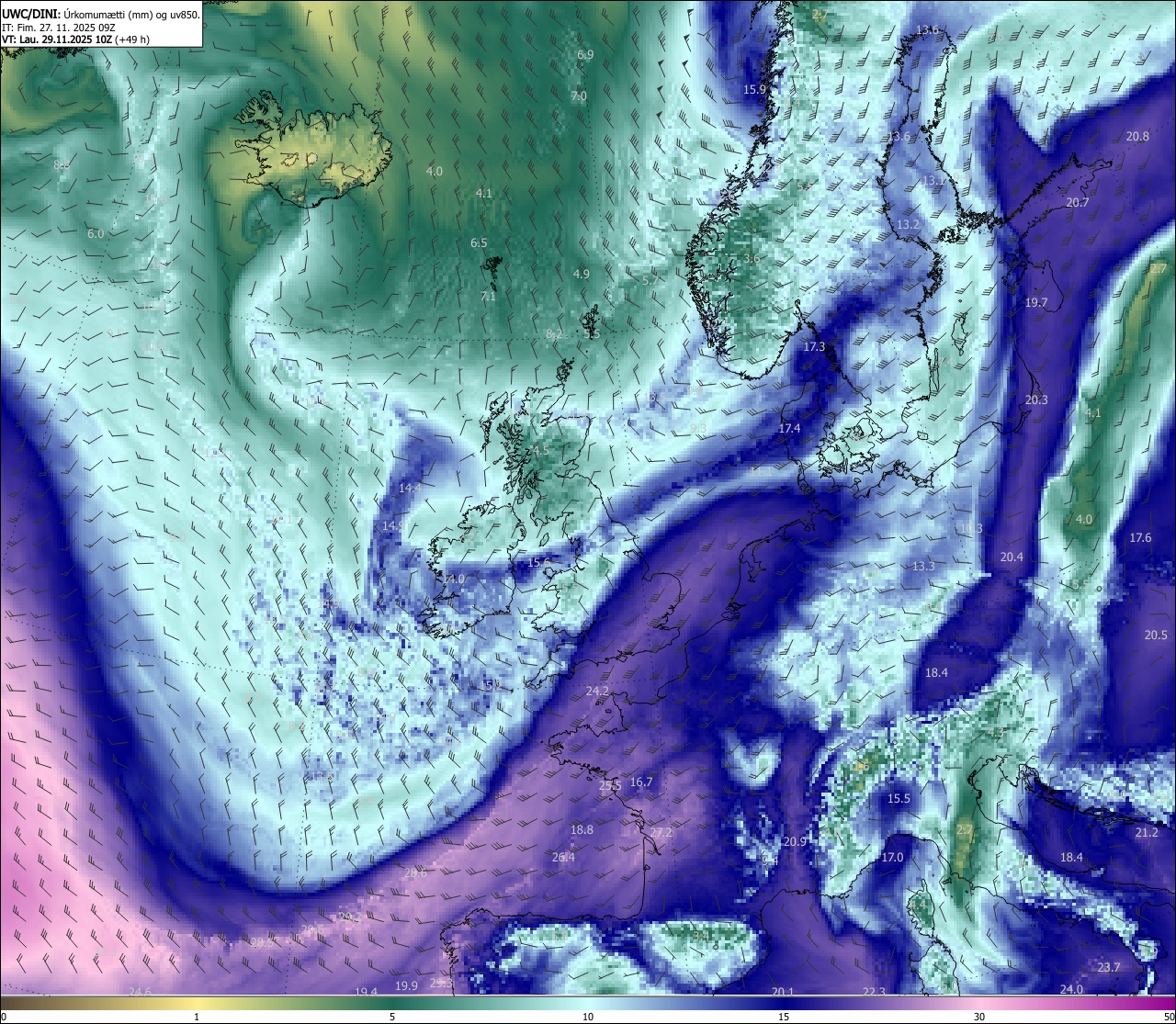Click the 20.3 value label
This screenshot has width=1176, height=1024.
1036,399
